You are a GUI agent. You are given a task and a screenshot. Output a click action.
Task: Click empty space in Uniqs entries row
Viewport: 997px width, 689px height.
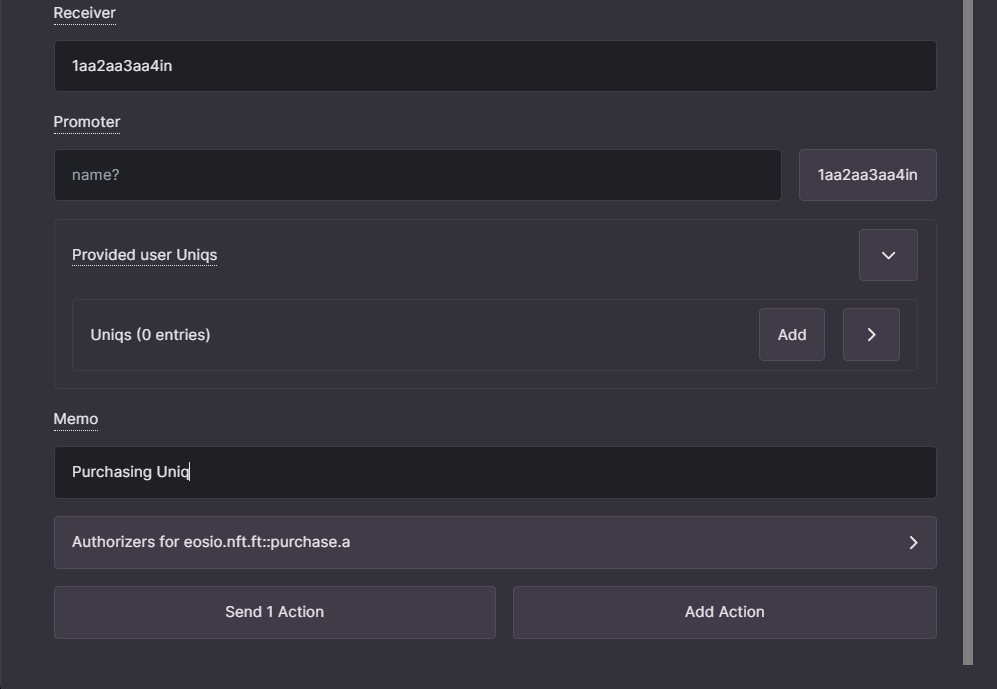click(483, 335)
